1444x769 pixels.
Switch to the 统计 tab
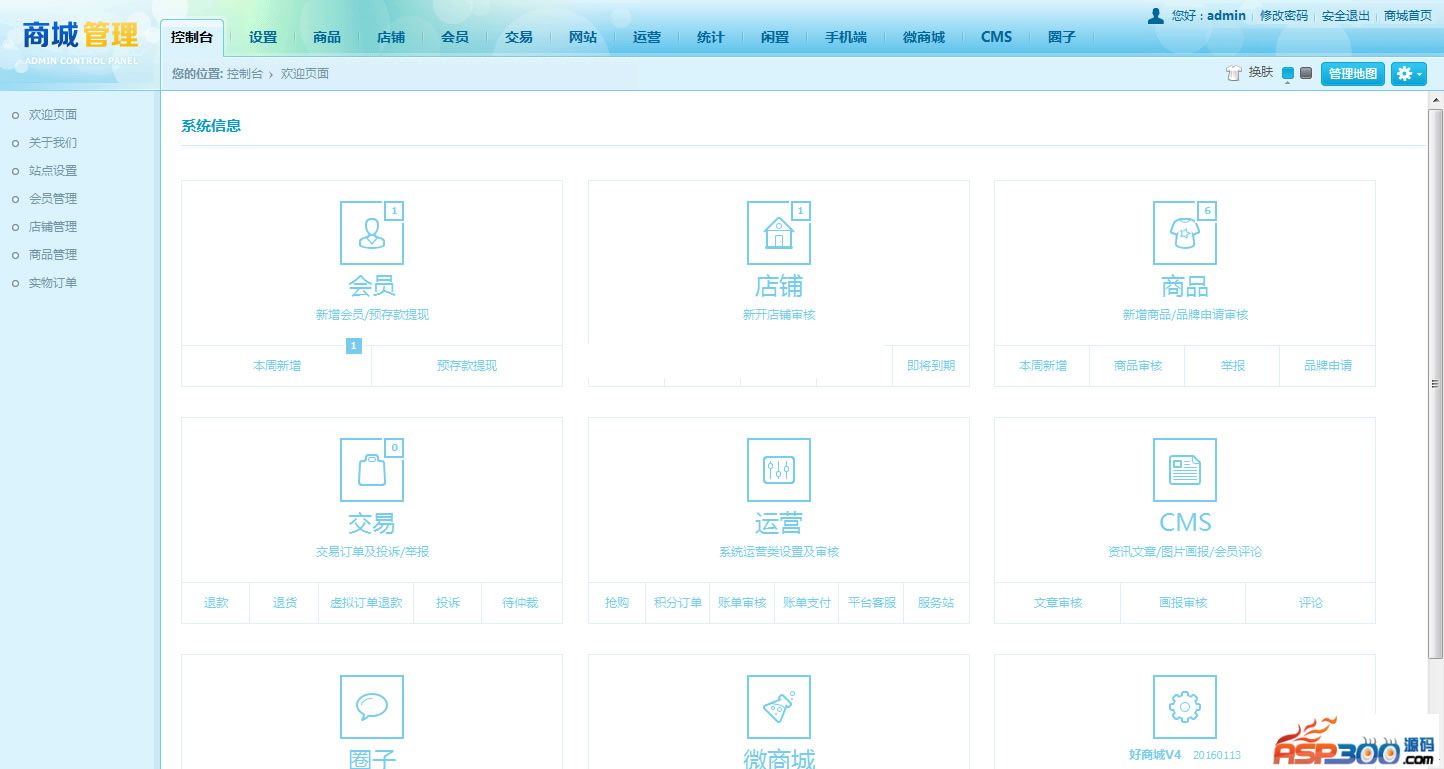710,36
